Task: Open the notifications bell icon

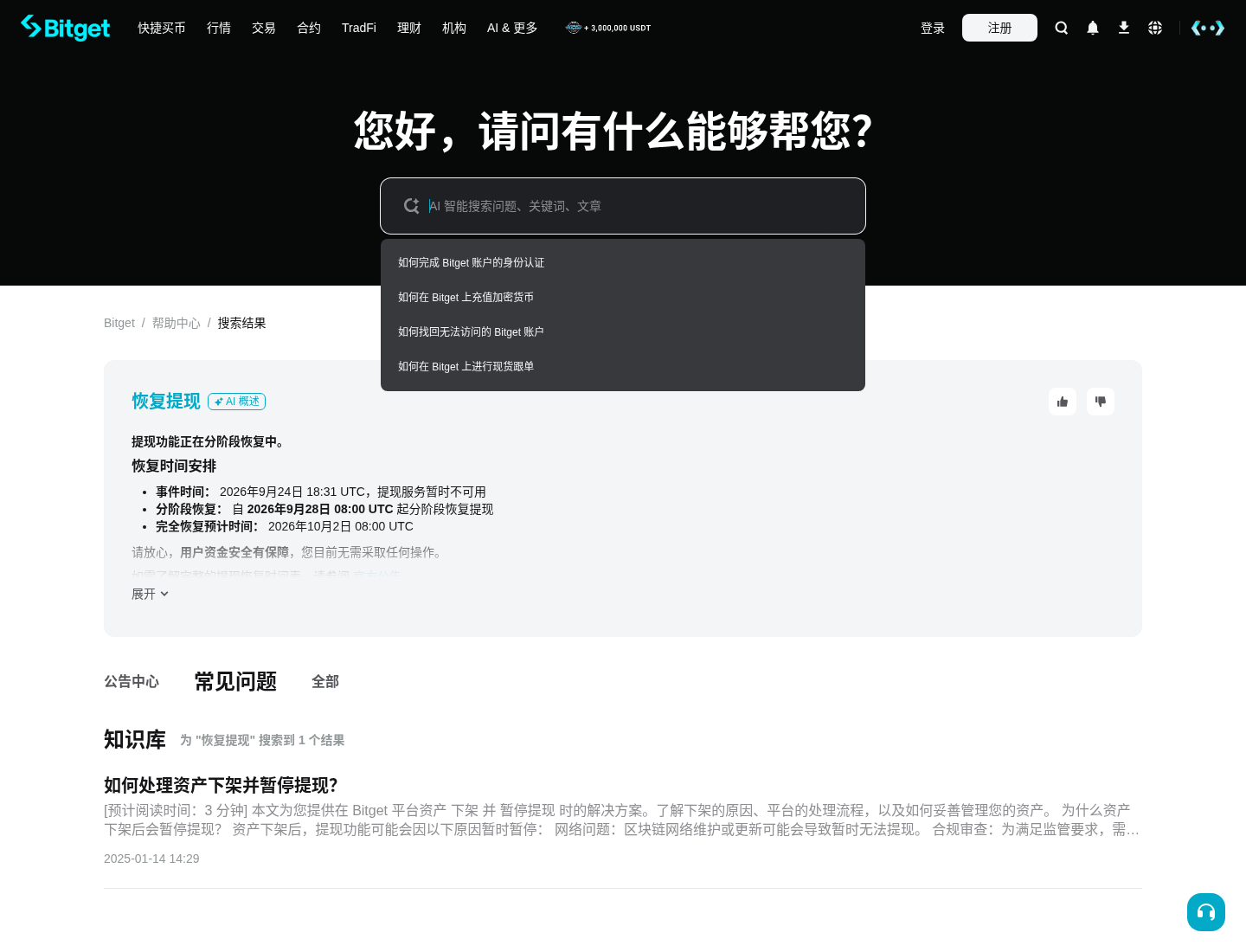Action: [1093, 28]
